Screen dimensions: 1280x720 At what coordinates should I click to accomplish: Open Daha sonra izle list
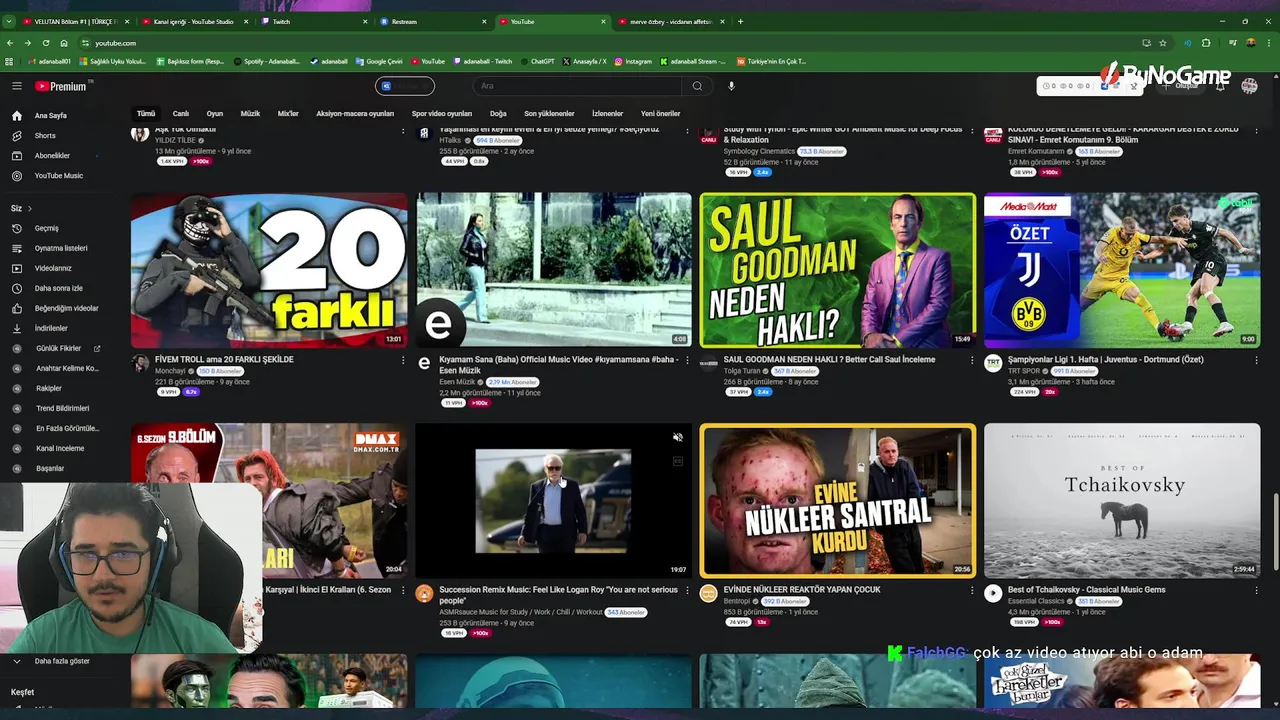tap(59, 288)
